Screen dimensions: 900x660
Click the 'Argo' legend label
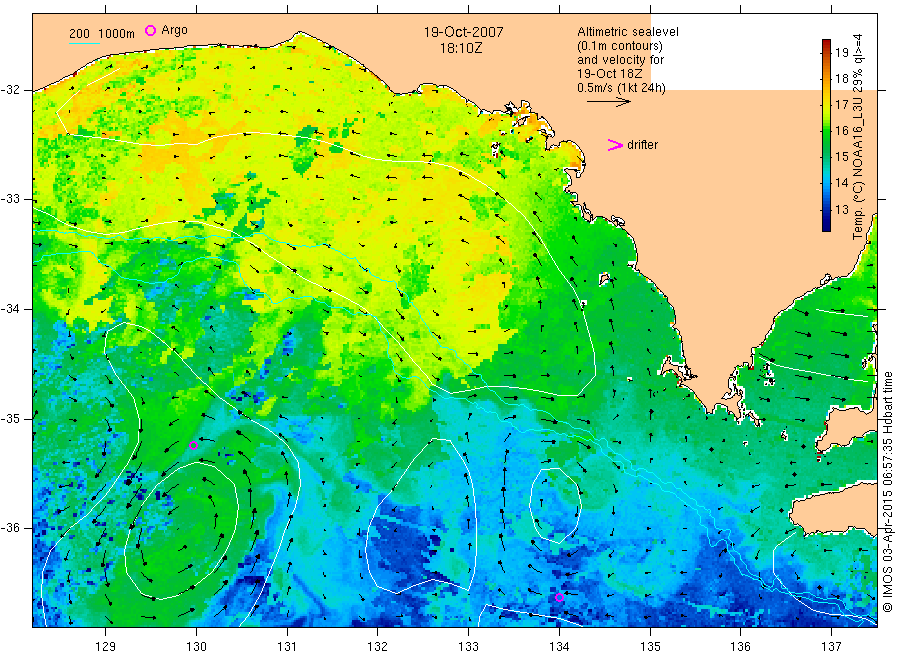pyautogui.click(x=174, y=30)
